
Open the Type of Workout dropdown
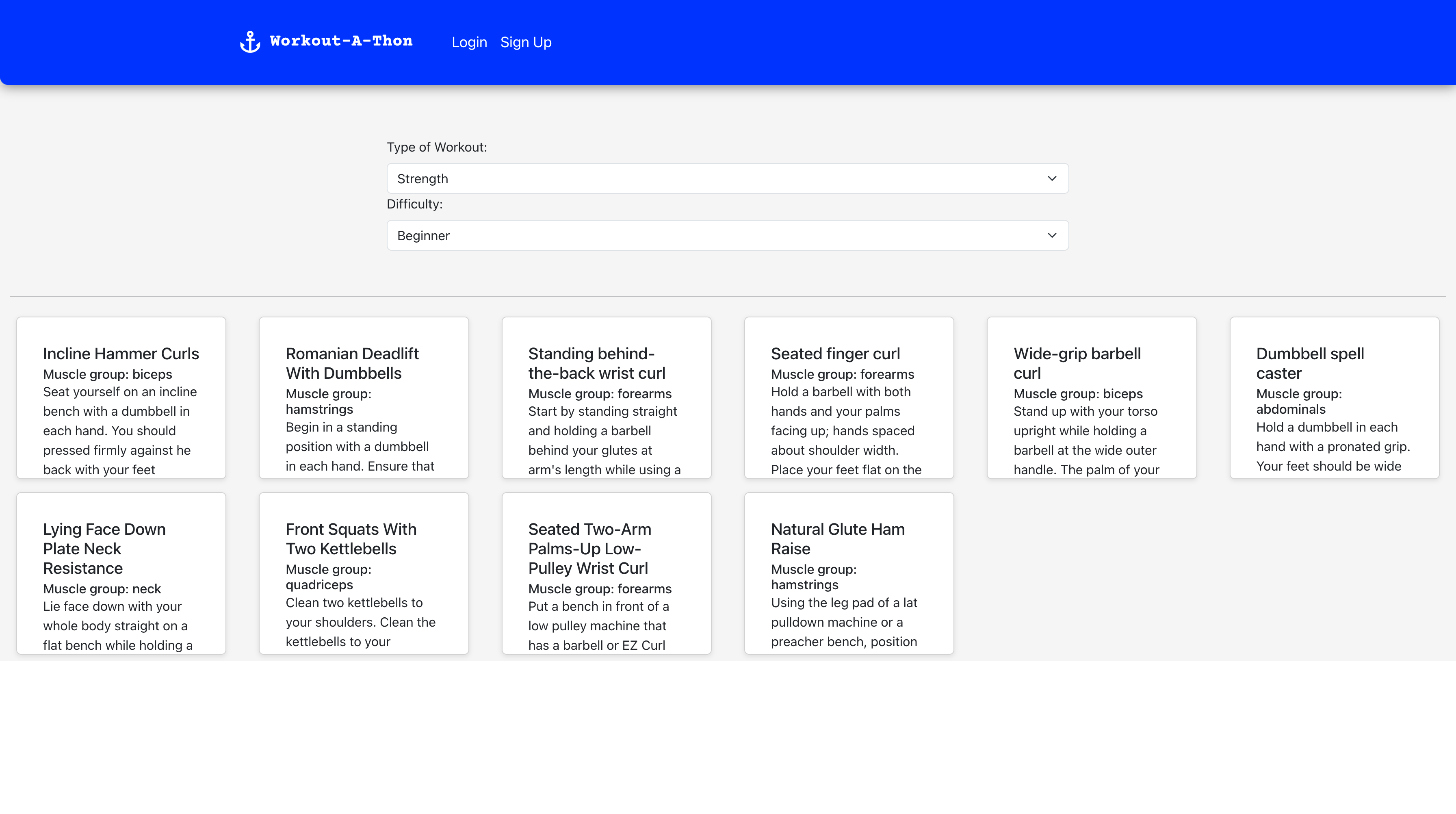tap(727, 179)
